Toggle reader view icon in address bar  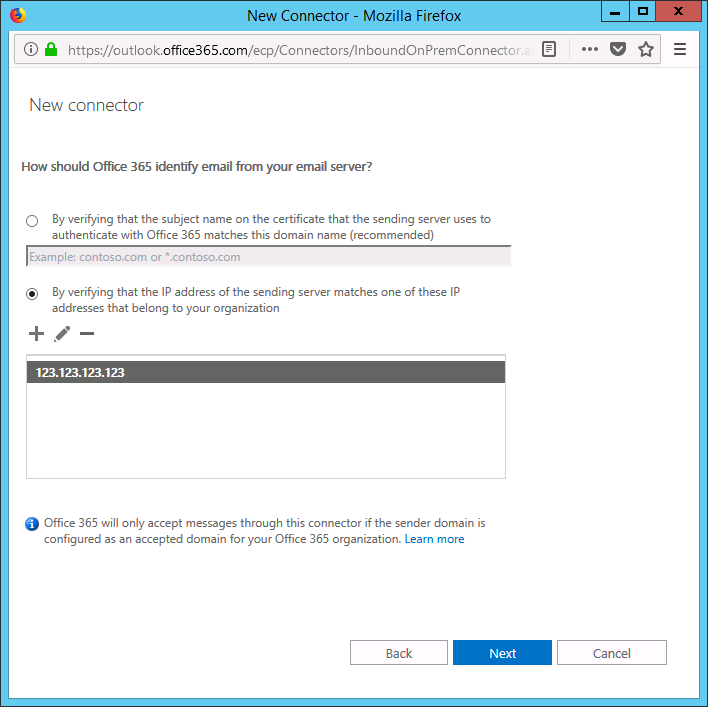click(549, 49)
